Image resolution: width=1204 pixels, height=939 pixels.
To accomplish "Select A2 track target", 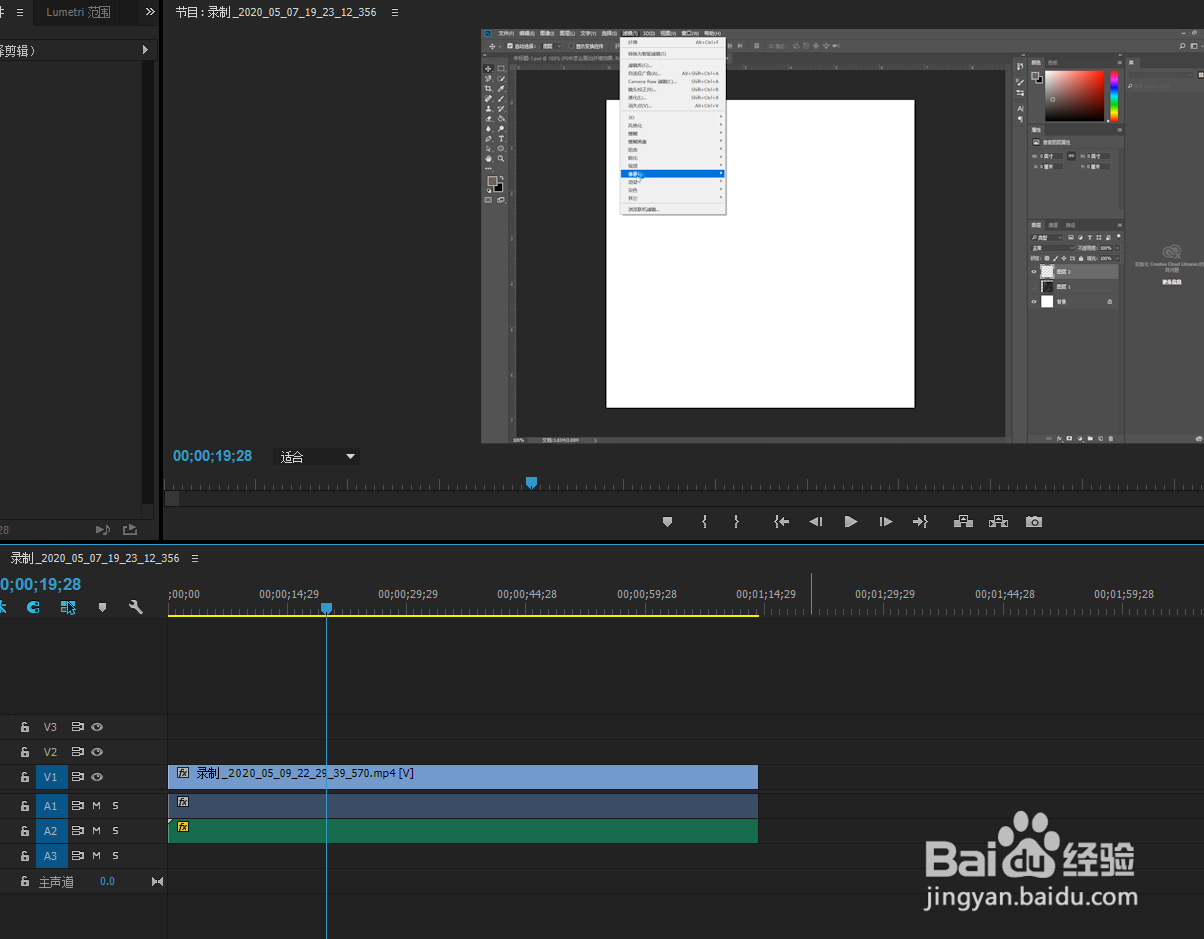I will coord(51,831).
